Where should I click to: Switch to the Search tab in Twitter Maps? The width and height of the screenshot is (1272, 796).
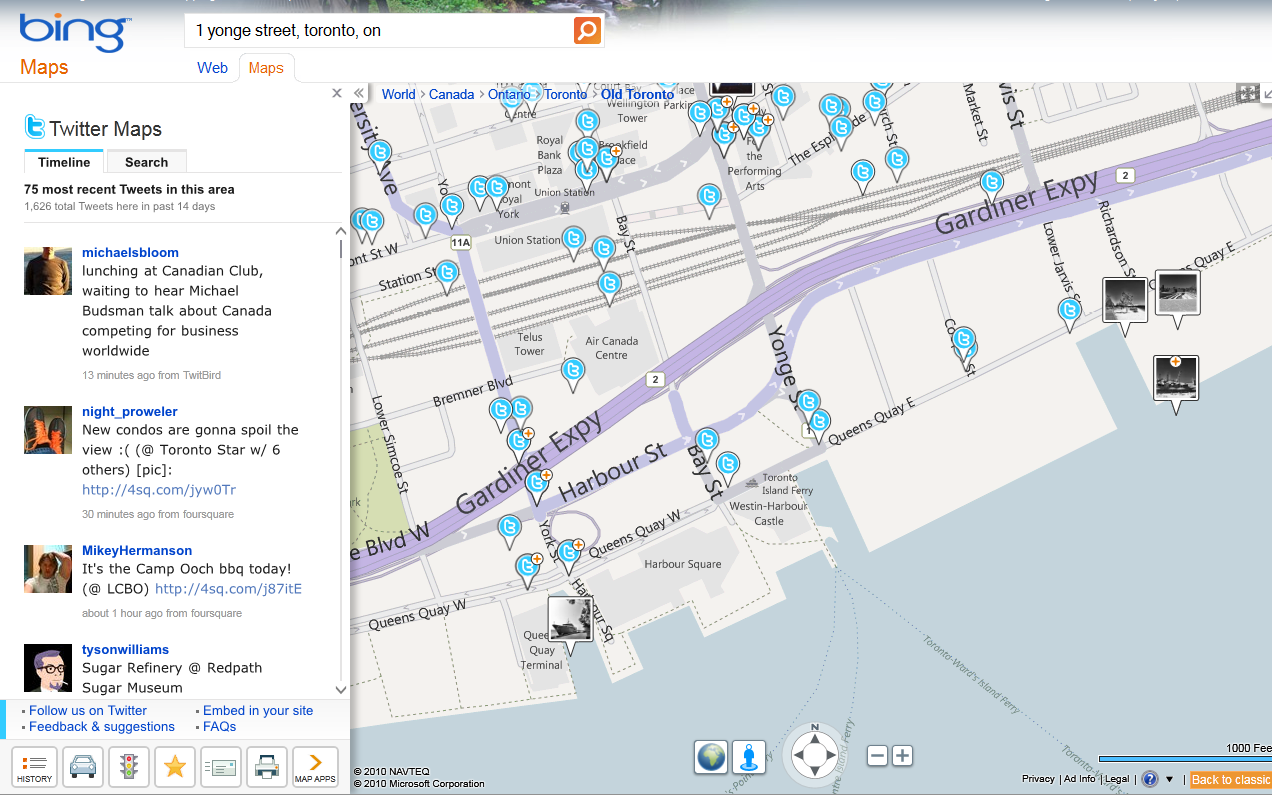146,162
